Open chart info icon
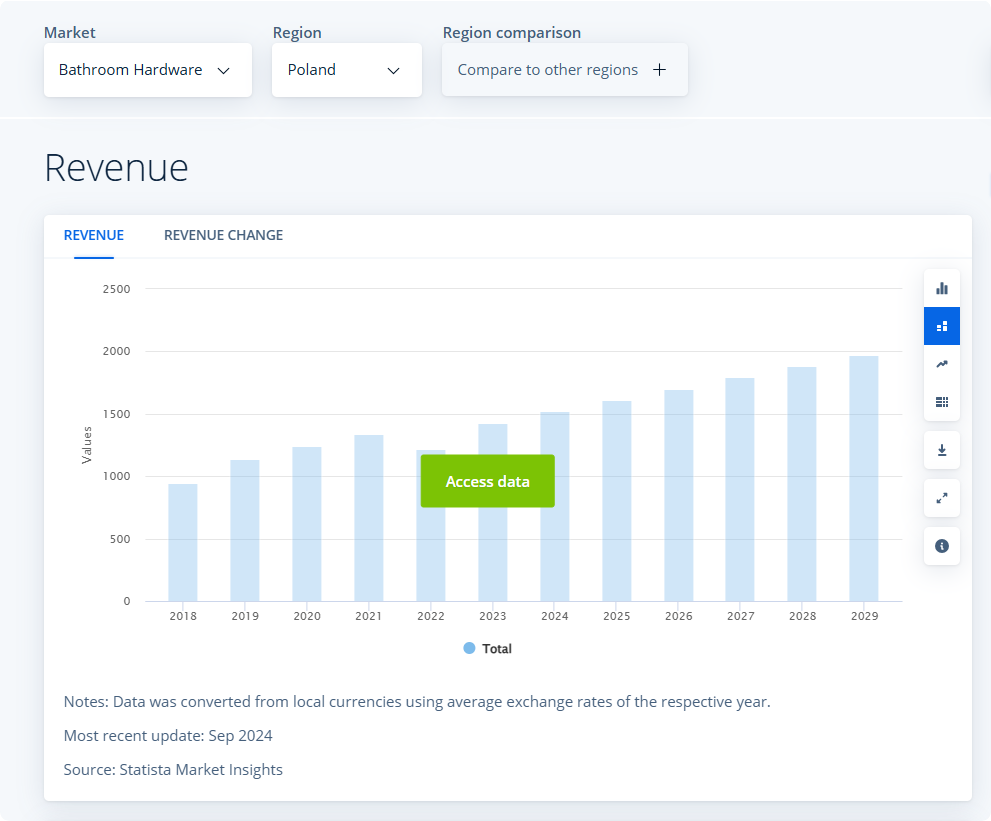 941,546
